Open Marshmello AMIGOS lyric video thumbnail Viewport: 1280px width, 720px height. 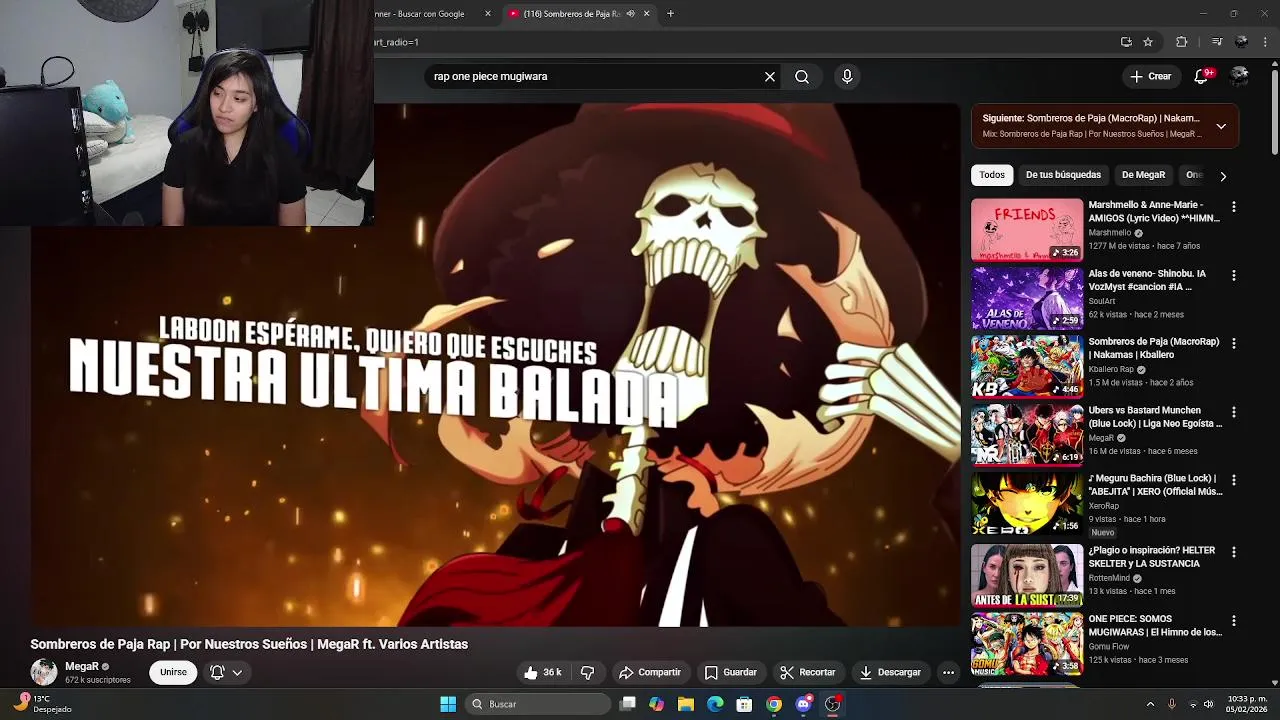tap(1027, 229)
